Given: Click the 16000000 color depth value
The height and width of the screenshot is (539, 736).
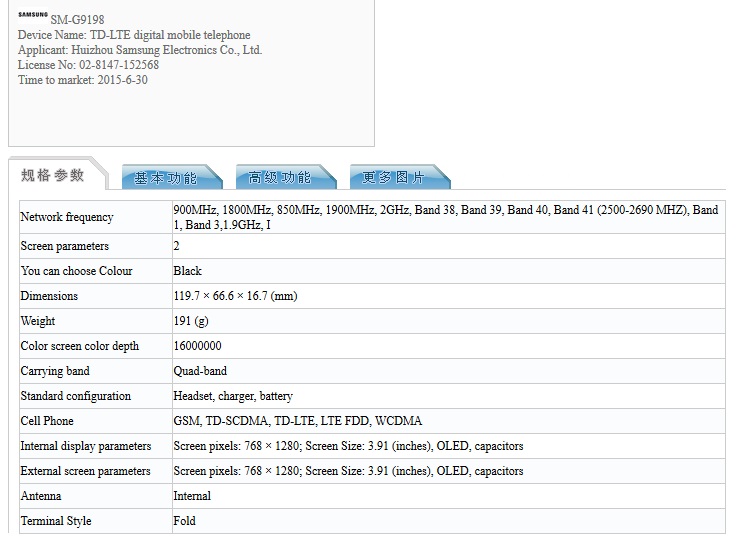Looking at the screenshot, I should [x=197, y=346].
